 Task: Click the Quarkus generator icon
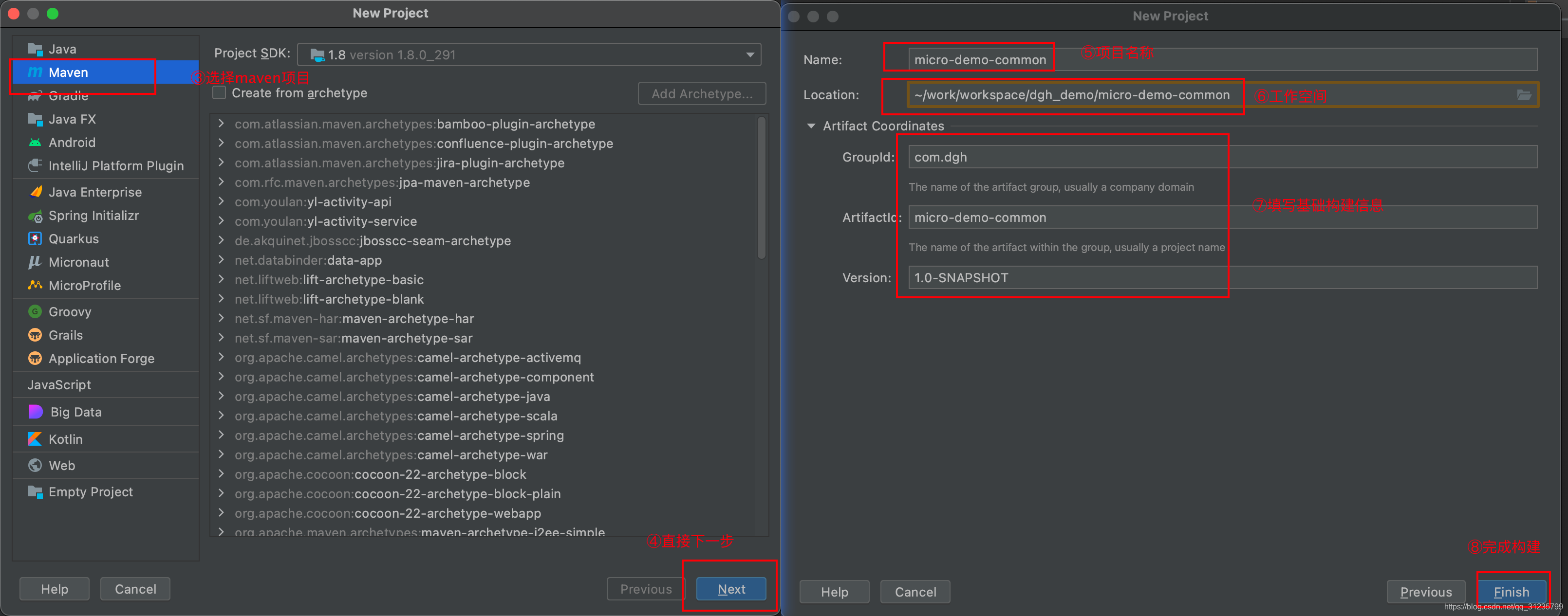point(35,239)
